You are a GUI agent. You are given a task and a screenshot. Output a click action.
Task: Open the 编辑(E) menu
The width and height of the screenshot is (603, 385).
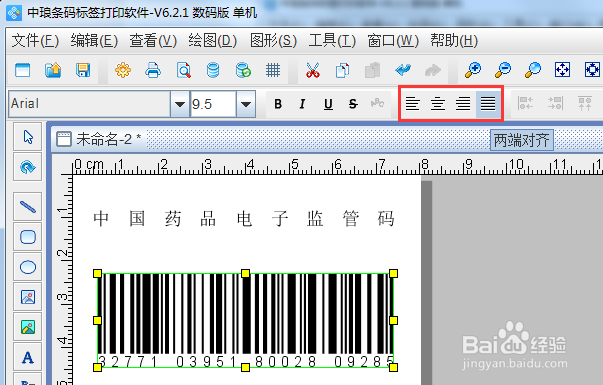coord(94,40)
